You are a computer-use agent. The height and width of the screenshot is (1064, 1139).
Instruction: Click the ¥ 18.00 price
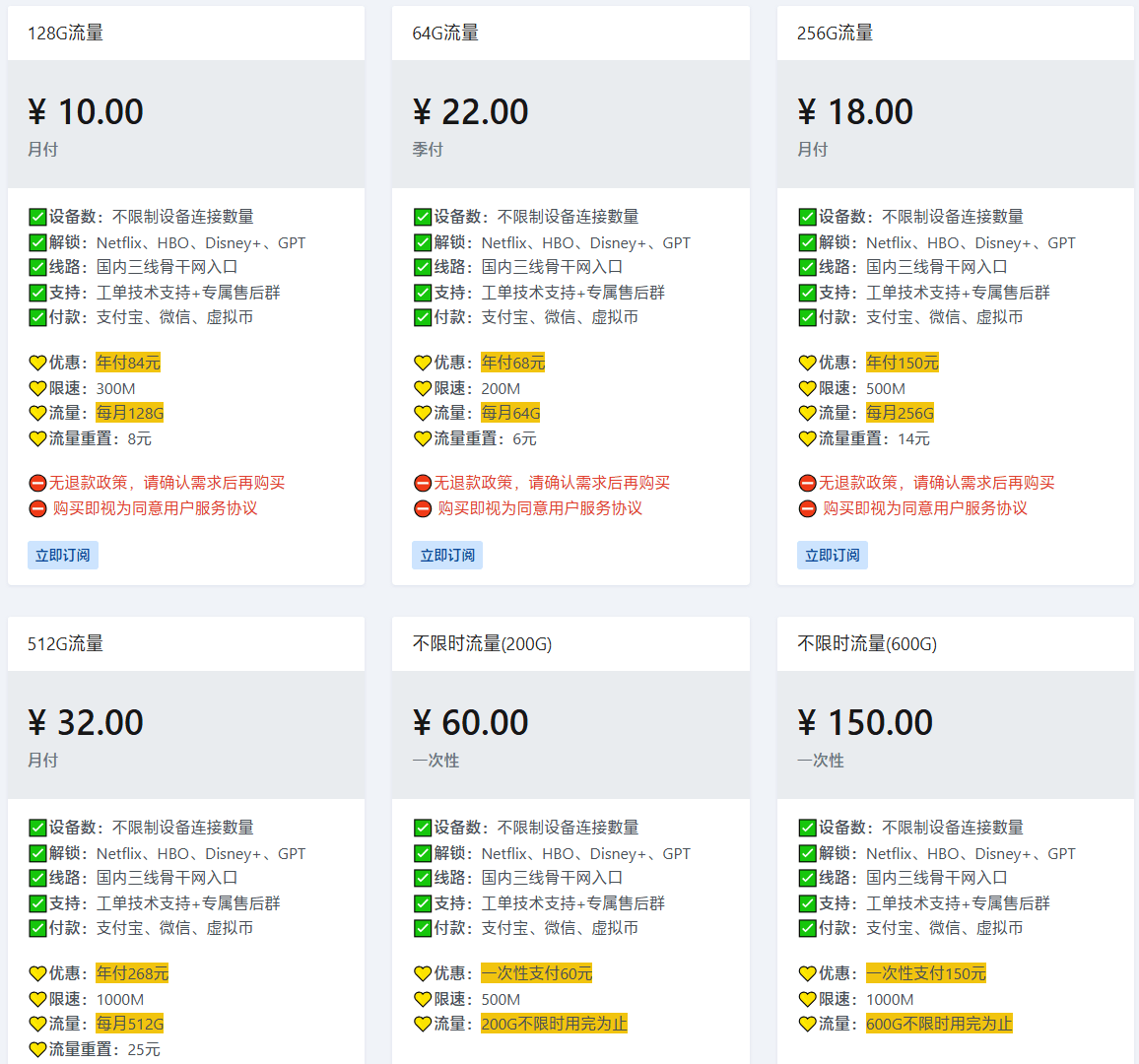[855, 112]
